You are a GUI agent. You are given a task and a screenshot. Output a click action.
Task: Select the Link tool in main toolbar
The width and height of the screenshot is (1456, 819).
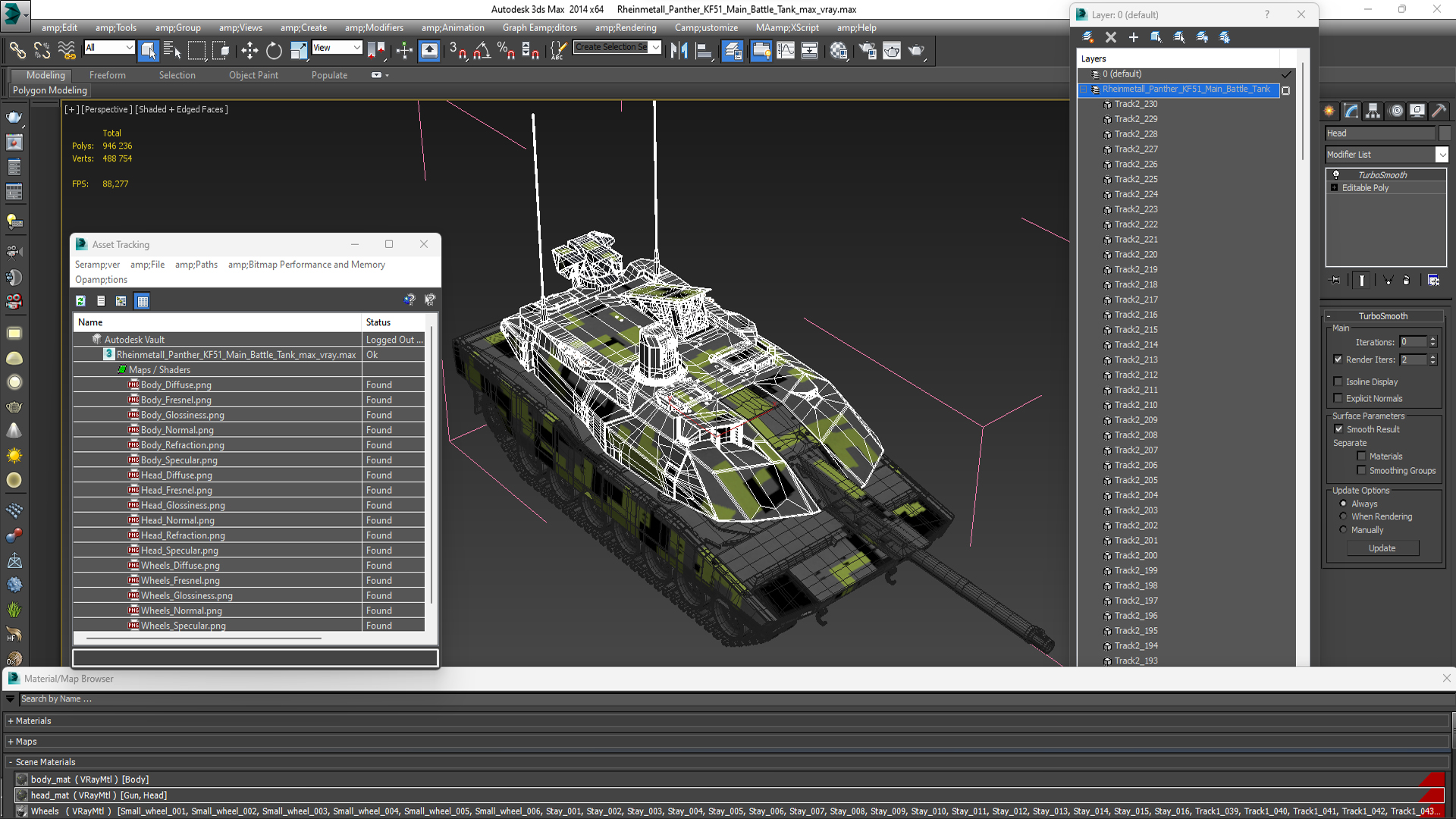tap(17, 50)
